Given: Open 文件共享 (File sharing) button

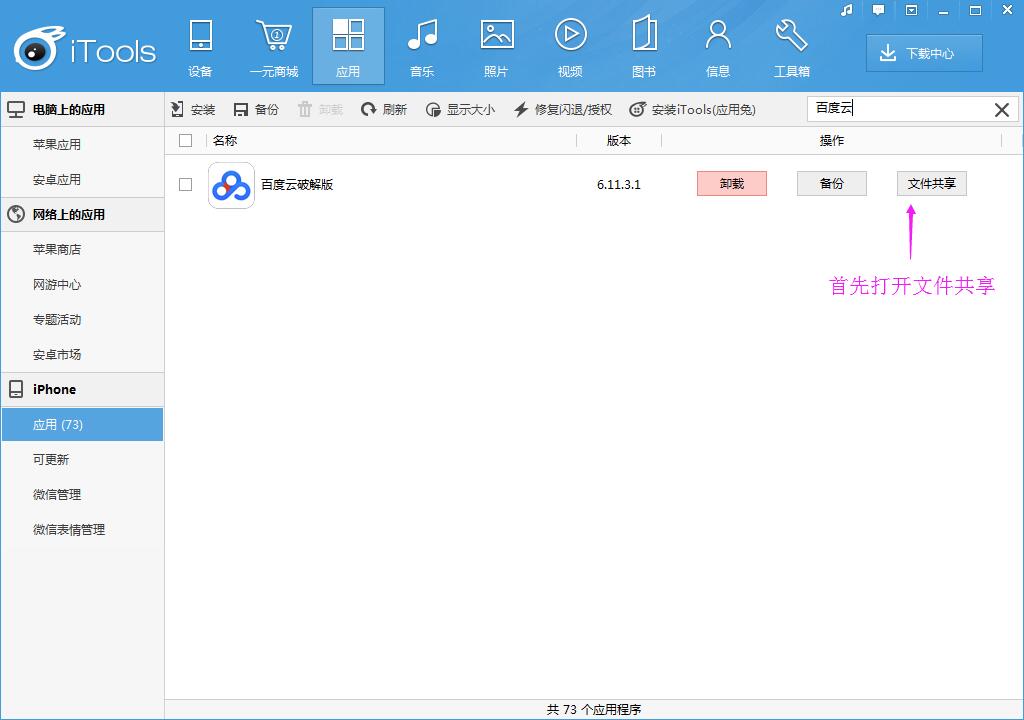Looking at the screenshot, I should point(932,184).
